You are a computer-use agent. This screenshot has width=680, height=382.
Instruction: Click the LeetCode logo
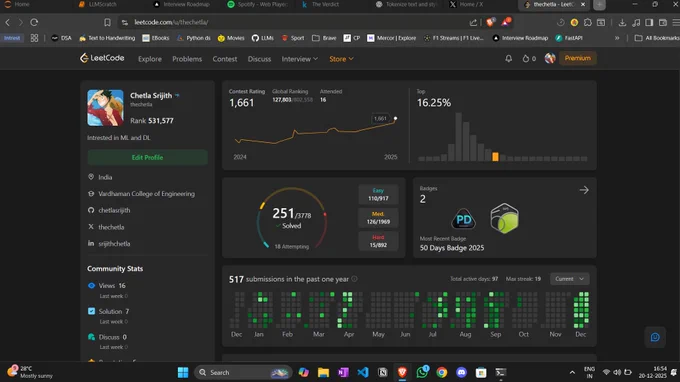[x=102, y=58]
